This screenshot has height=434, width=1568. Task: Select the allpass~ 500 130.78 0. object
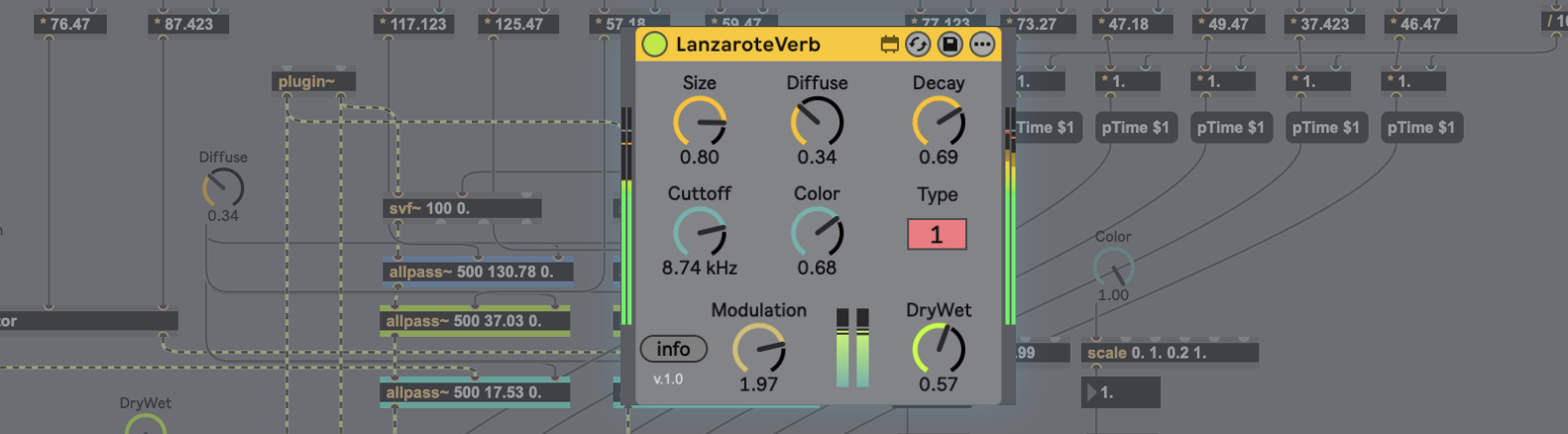[x=478, y=271]
